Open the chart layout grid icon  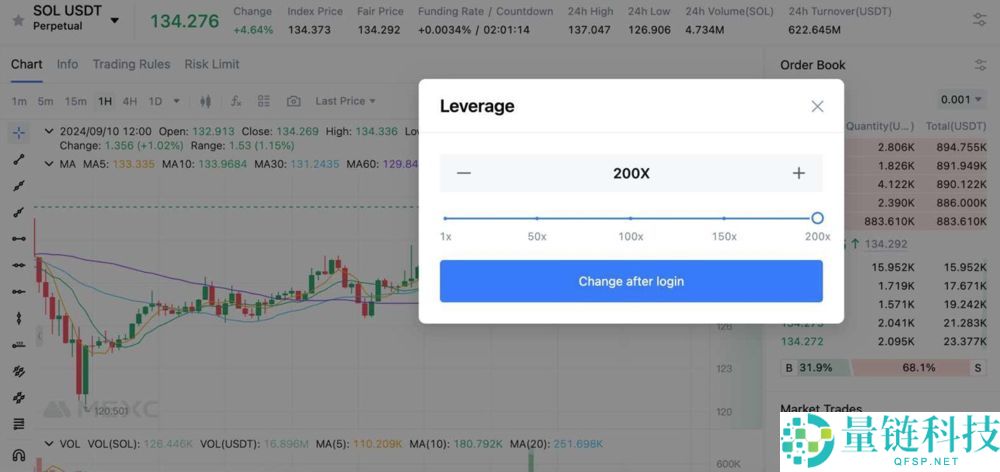click(264, 101)
